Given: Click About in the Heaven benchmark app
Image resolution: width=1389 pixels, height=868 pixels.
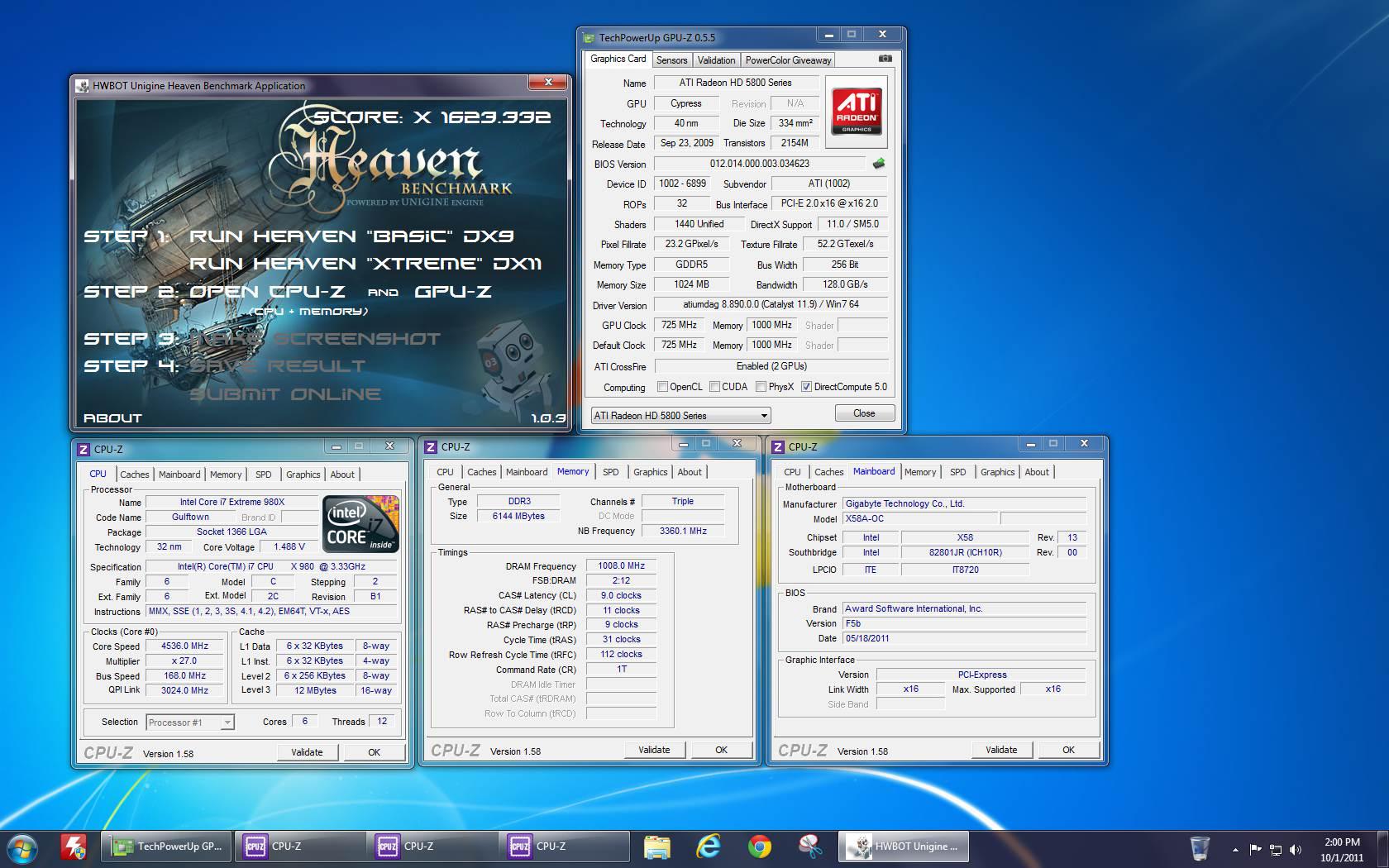Looking at the screenshot, I should pos(112,418).
